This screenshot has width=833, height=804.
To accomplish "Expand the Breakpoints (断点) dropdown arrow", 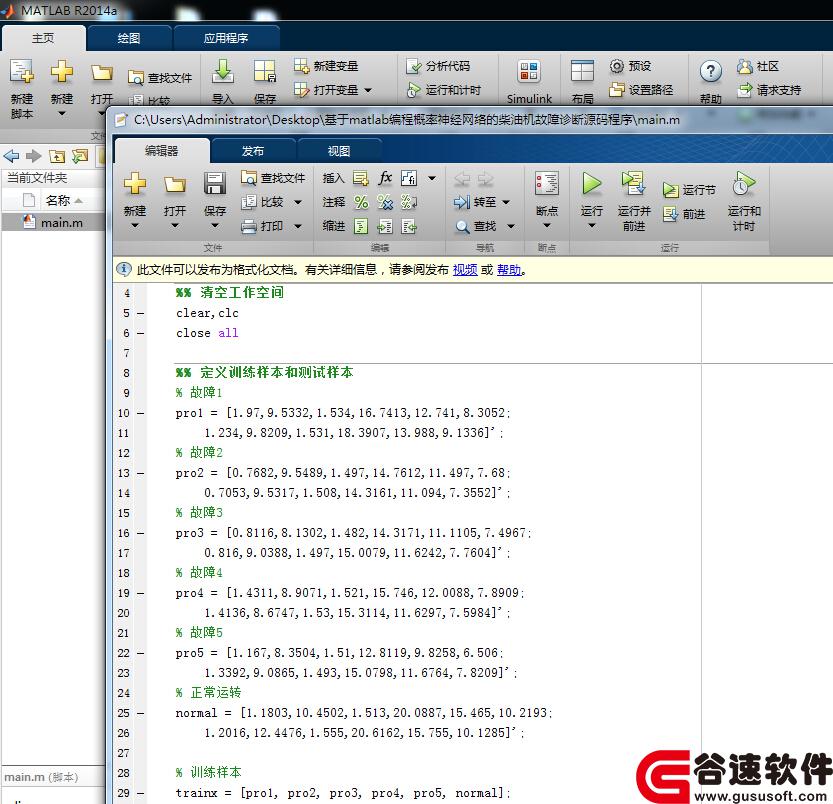I will [x=547, y=225].
